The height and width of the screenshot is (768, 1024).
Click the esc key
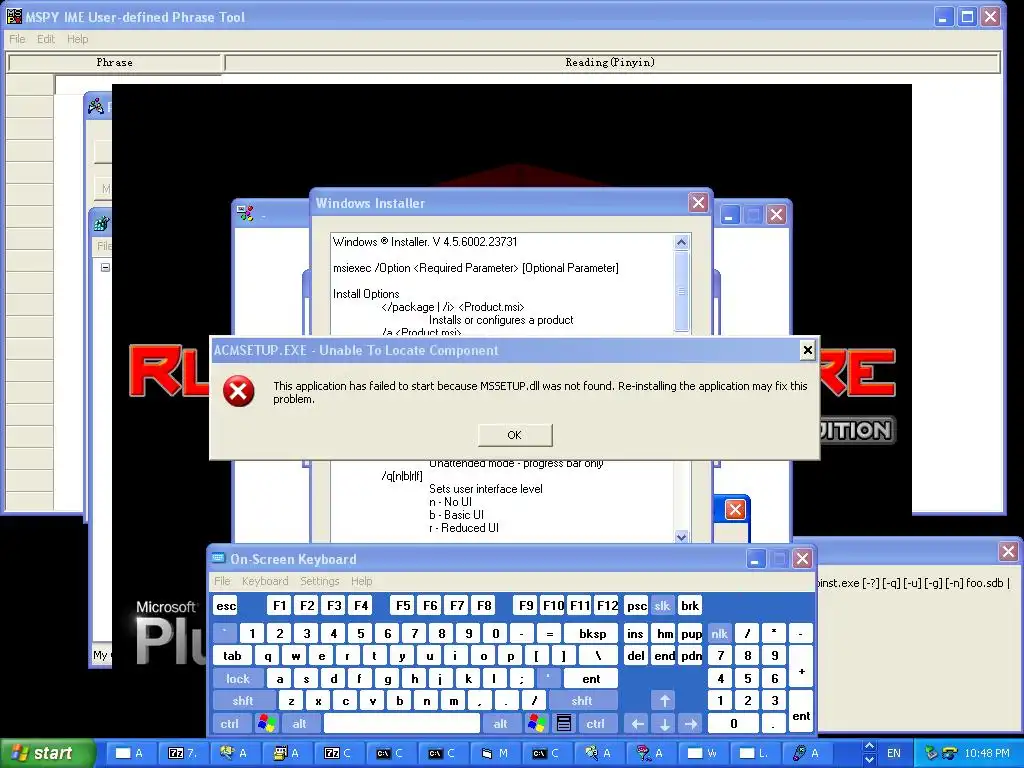click(226, 605)
